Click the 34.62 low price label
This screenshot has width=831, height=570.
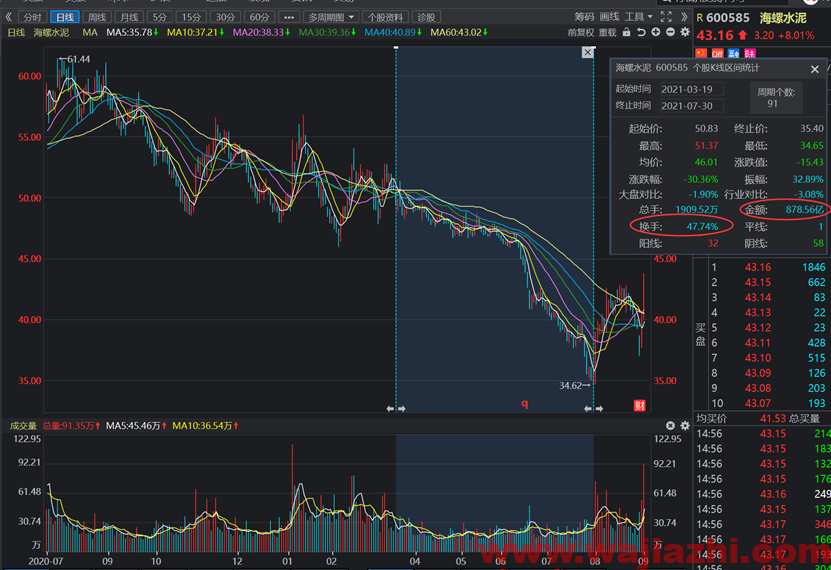(x=570, y=386)
